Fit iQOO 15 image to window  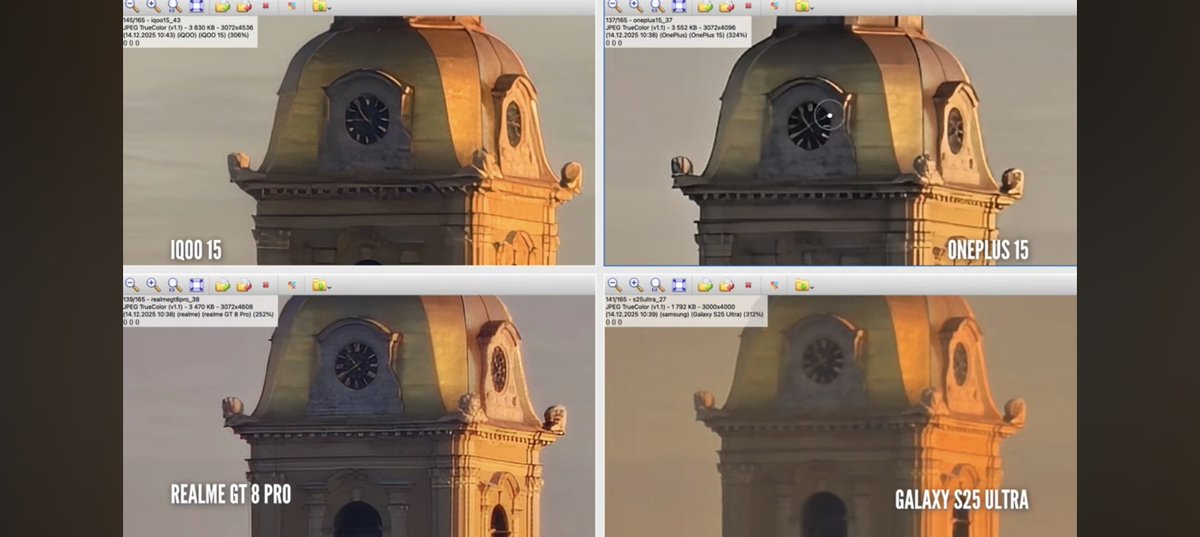pos(196,5)
